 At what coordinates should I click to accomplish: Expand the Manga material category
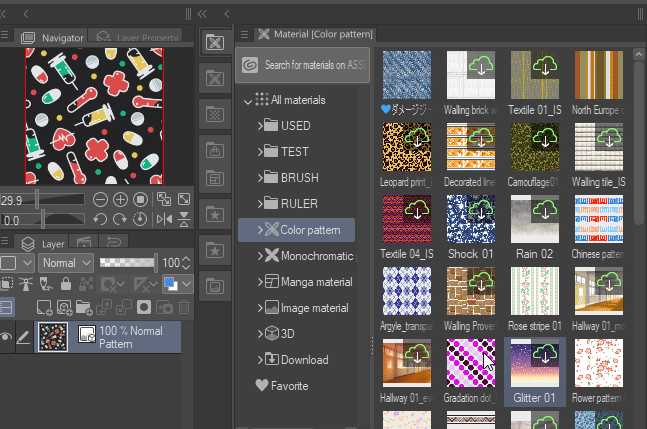click(260, 282)
